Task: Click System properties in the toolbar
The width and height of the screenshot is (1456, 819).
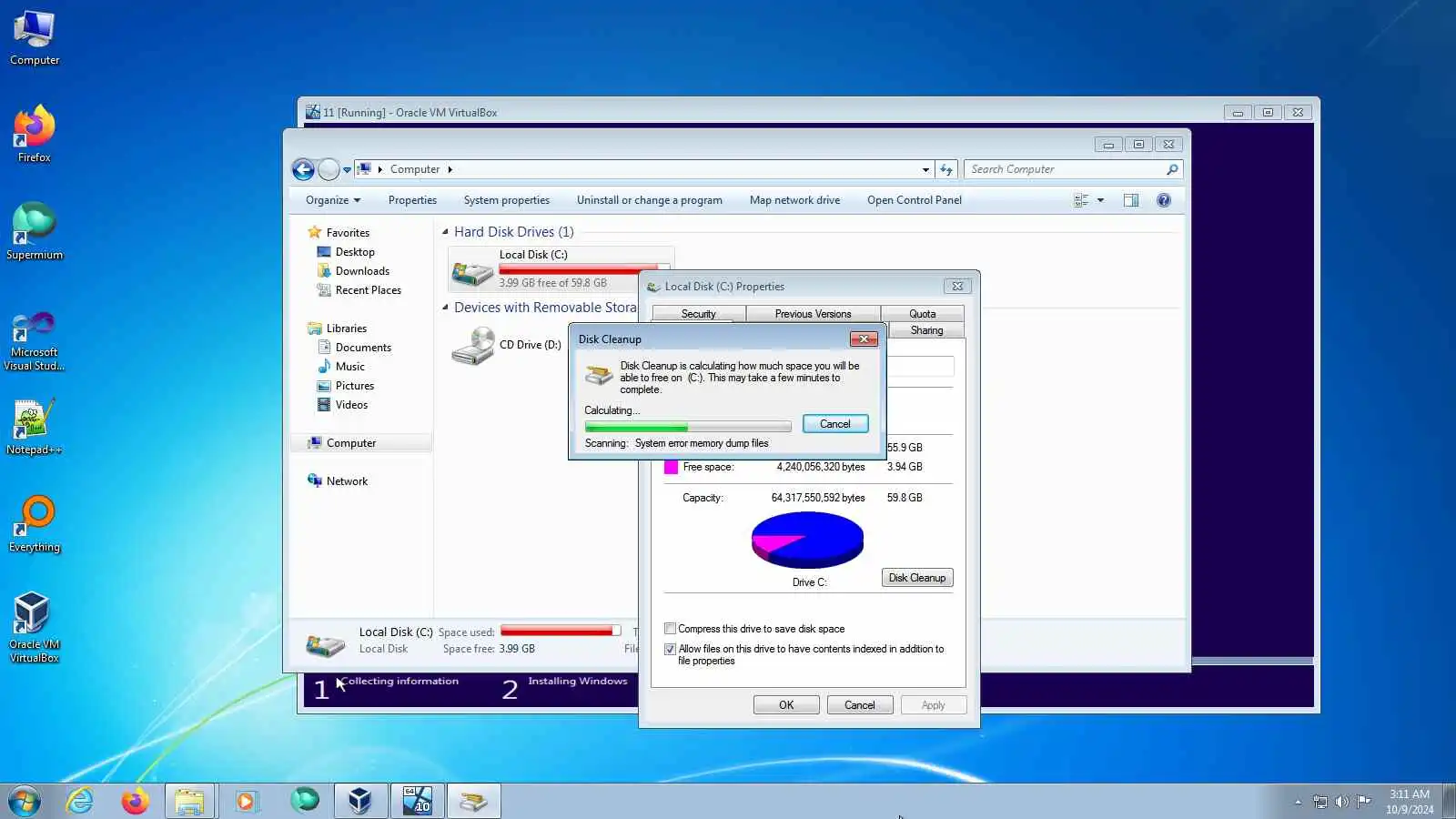Action: click(507, 200)
